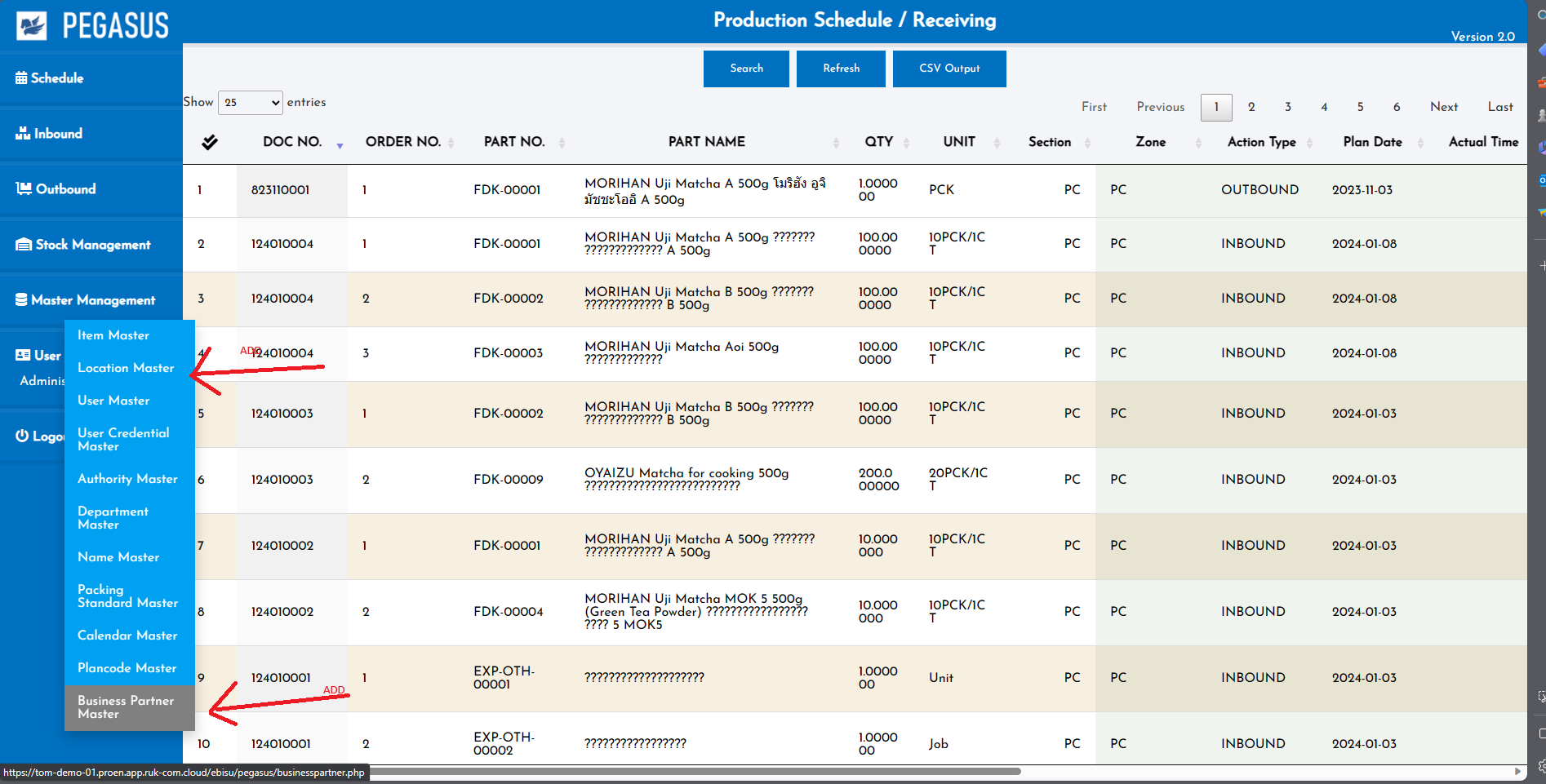This screenshot has height=784, width=1546.
Task: Click the Refresh button
Action: (x=841, y=69)
